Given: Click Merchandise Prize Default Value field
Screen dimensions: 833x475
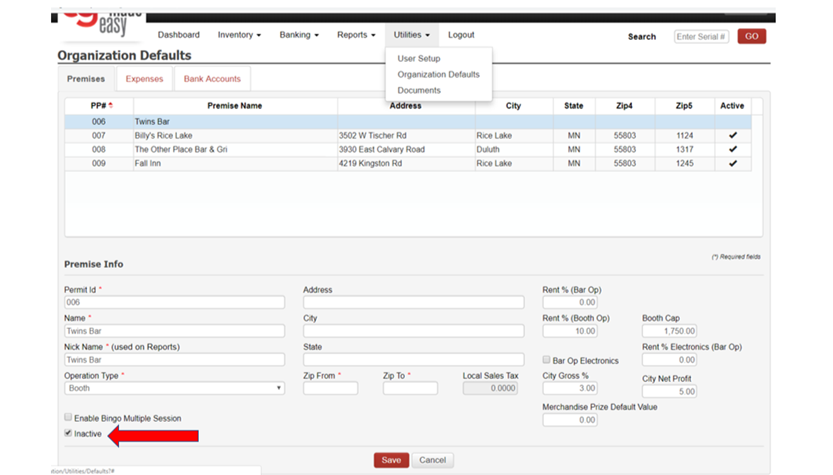Looking at the screenshot, I should [570, 420].
